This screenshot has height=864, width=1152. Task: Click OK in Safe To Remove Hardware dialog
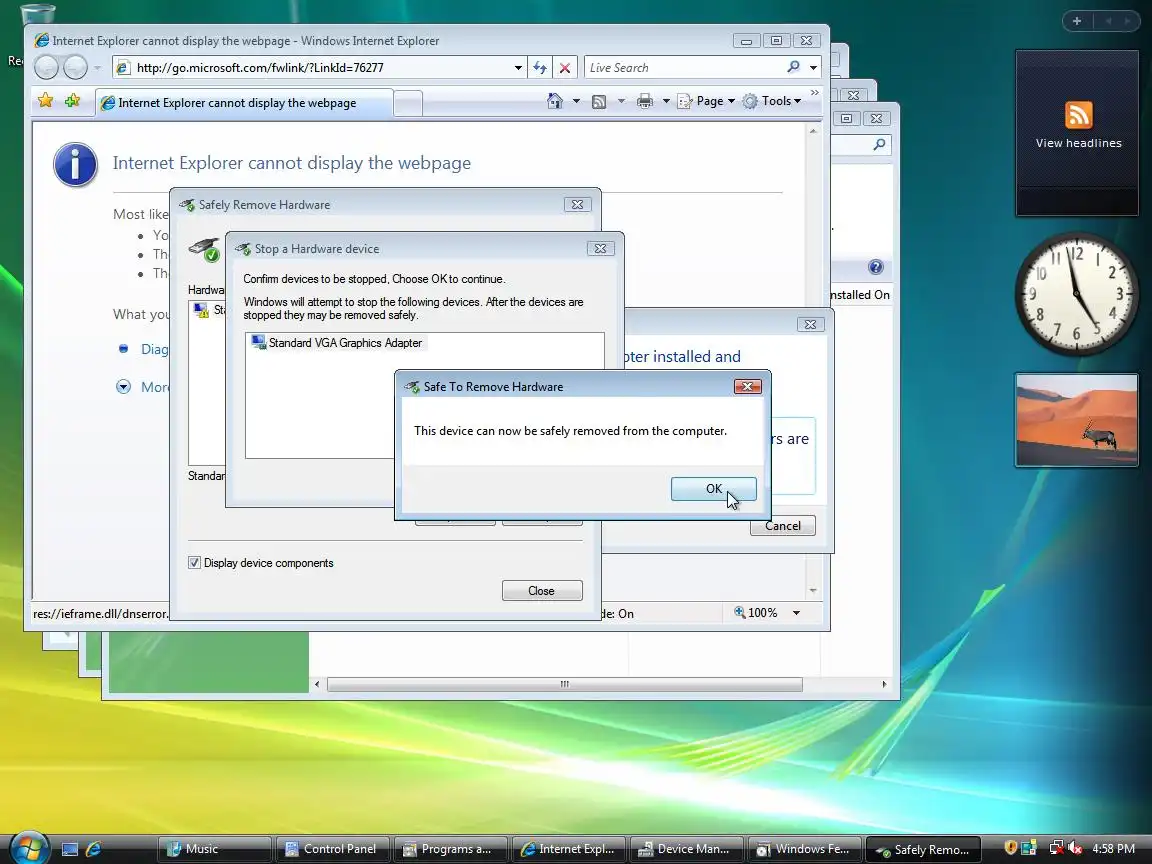point(713,489)
